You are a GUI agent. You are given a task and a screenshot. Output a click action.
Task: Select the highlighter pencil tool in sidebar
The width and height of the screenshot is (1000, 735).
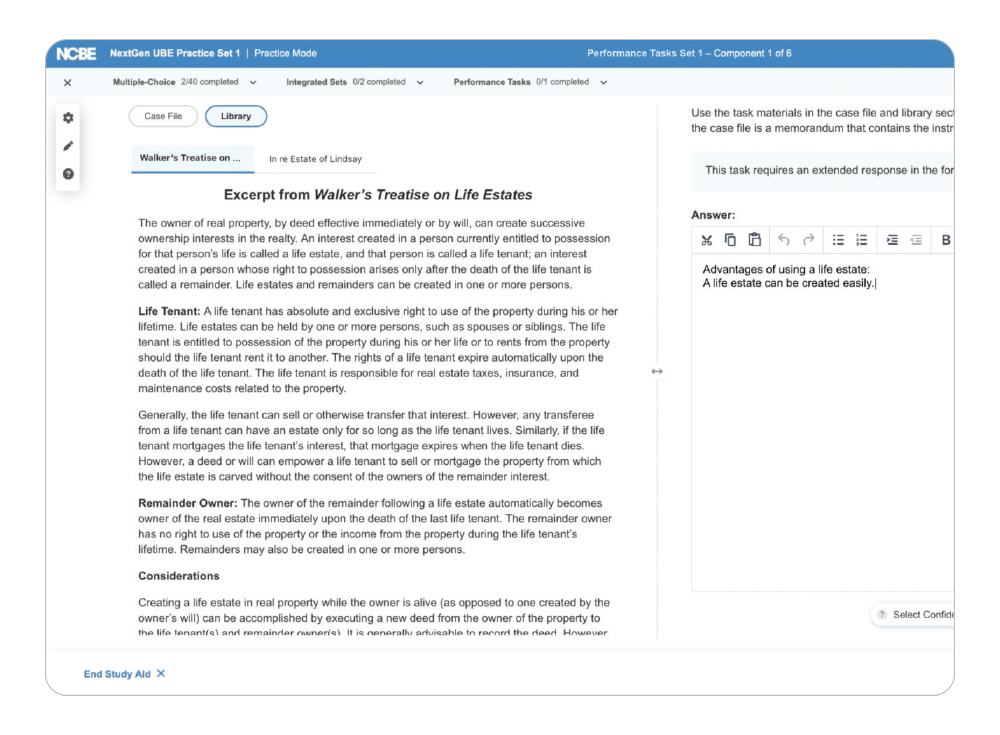point(68,146)
